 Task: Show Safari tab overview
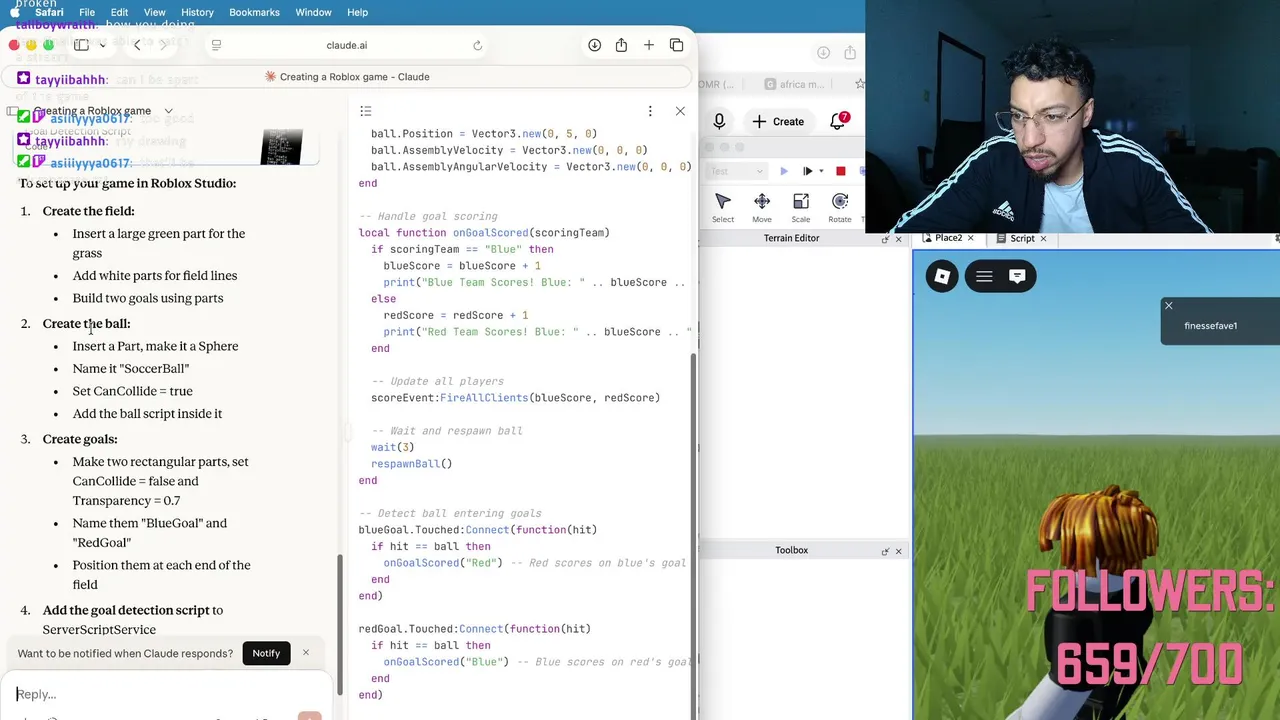(x=677, y=45)
